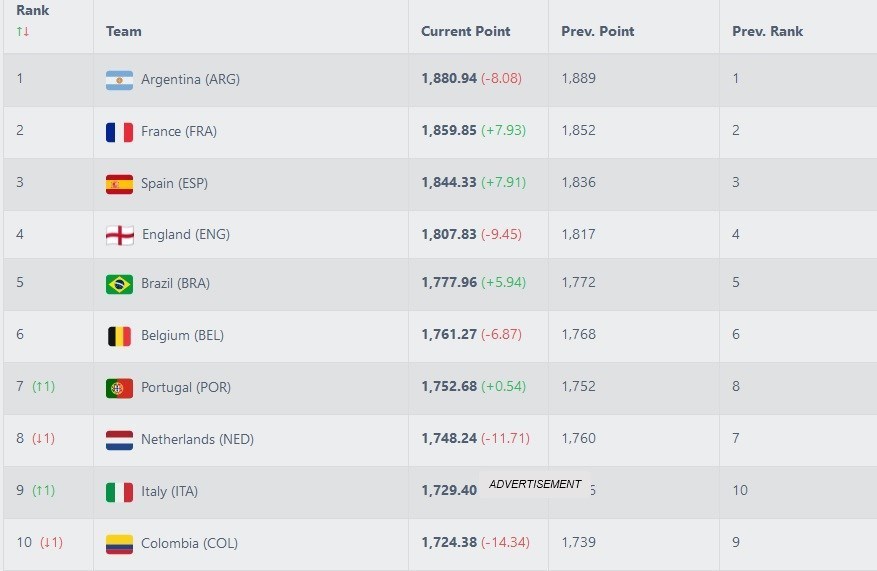Click the Belgium flag icon

(119, 336)
